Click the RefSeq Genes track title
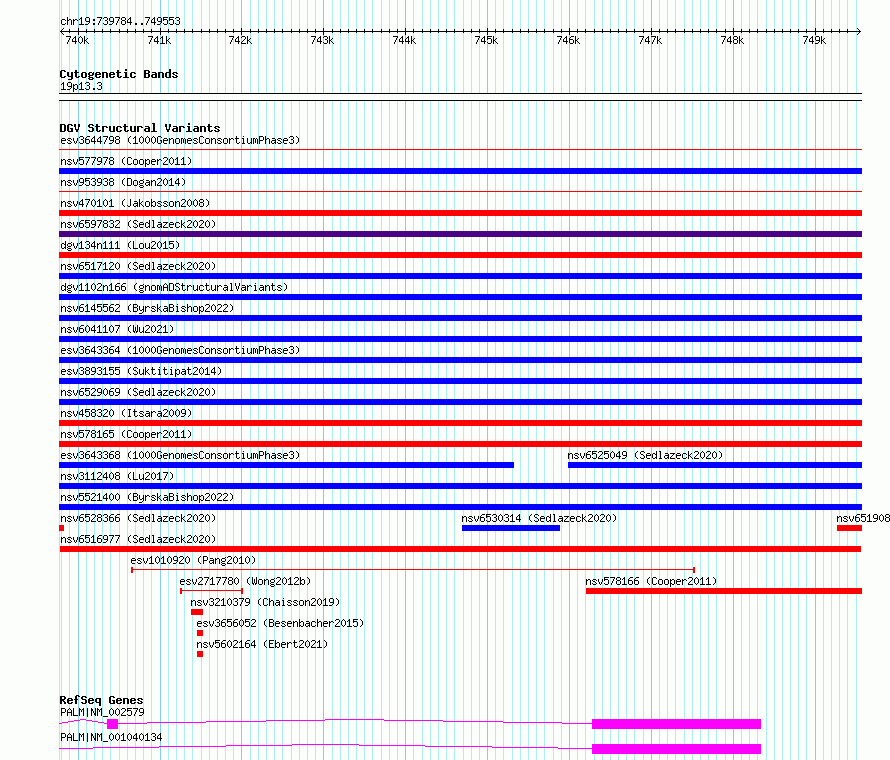The image size is (890, 760). (102, 700)
